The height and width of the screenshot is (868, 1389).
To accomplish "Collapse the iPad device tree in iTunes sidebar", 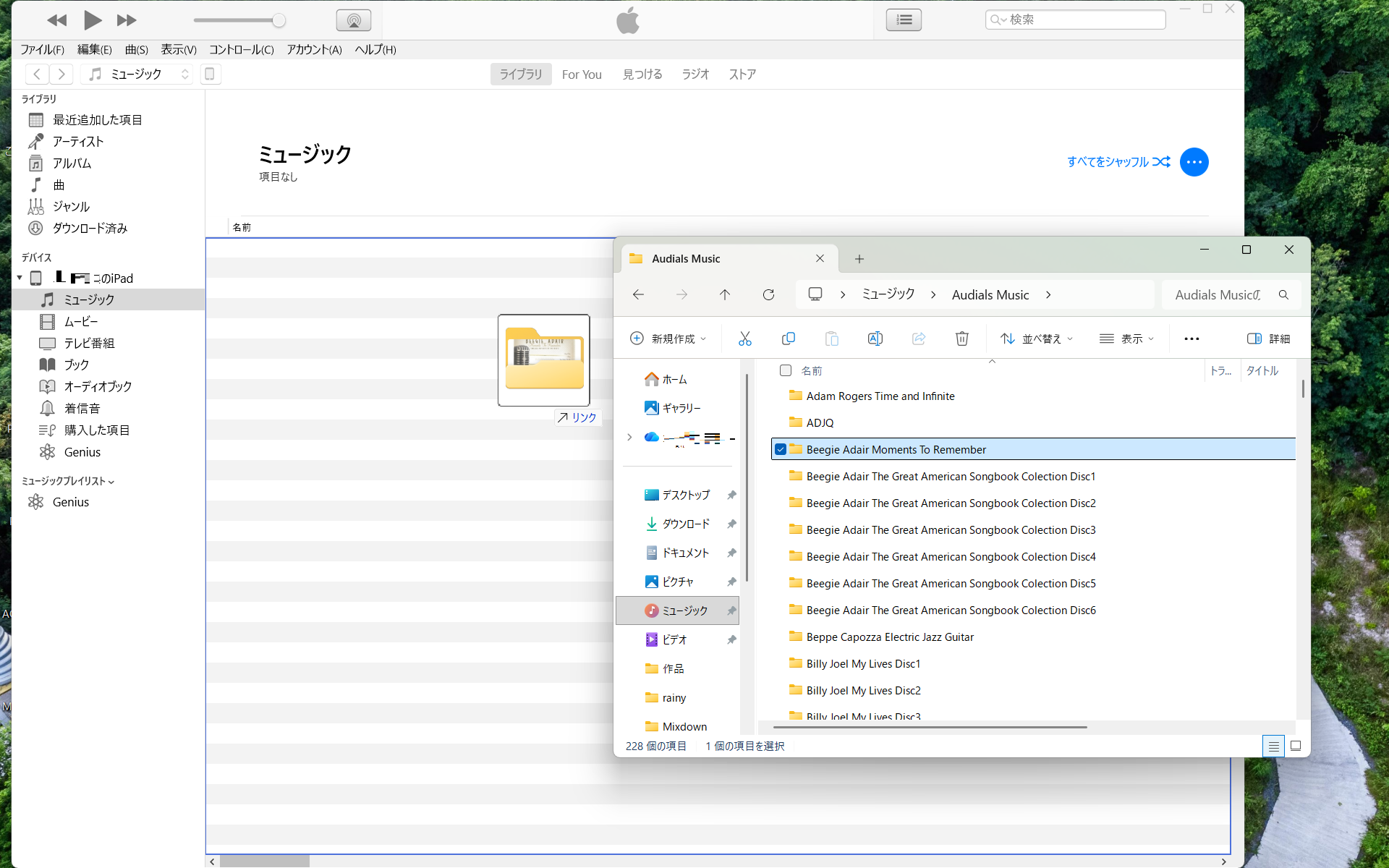I will tap(20, 278).
